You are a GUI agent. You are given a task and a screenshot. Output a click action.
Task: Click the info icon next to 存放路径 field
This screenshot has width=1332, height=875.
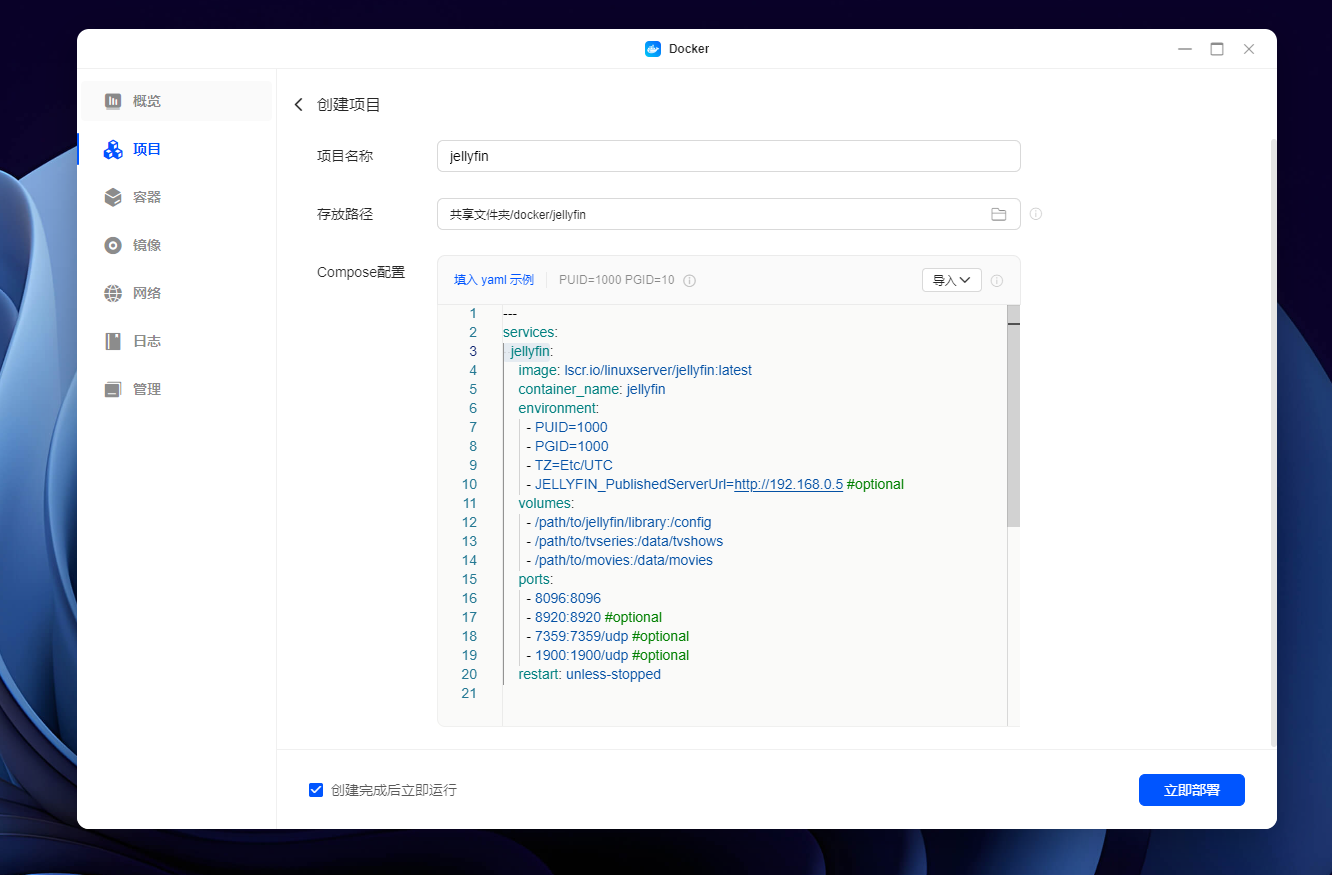coord(1036,214)
